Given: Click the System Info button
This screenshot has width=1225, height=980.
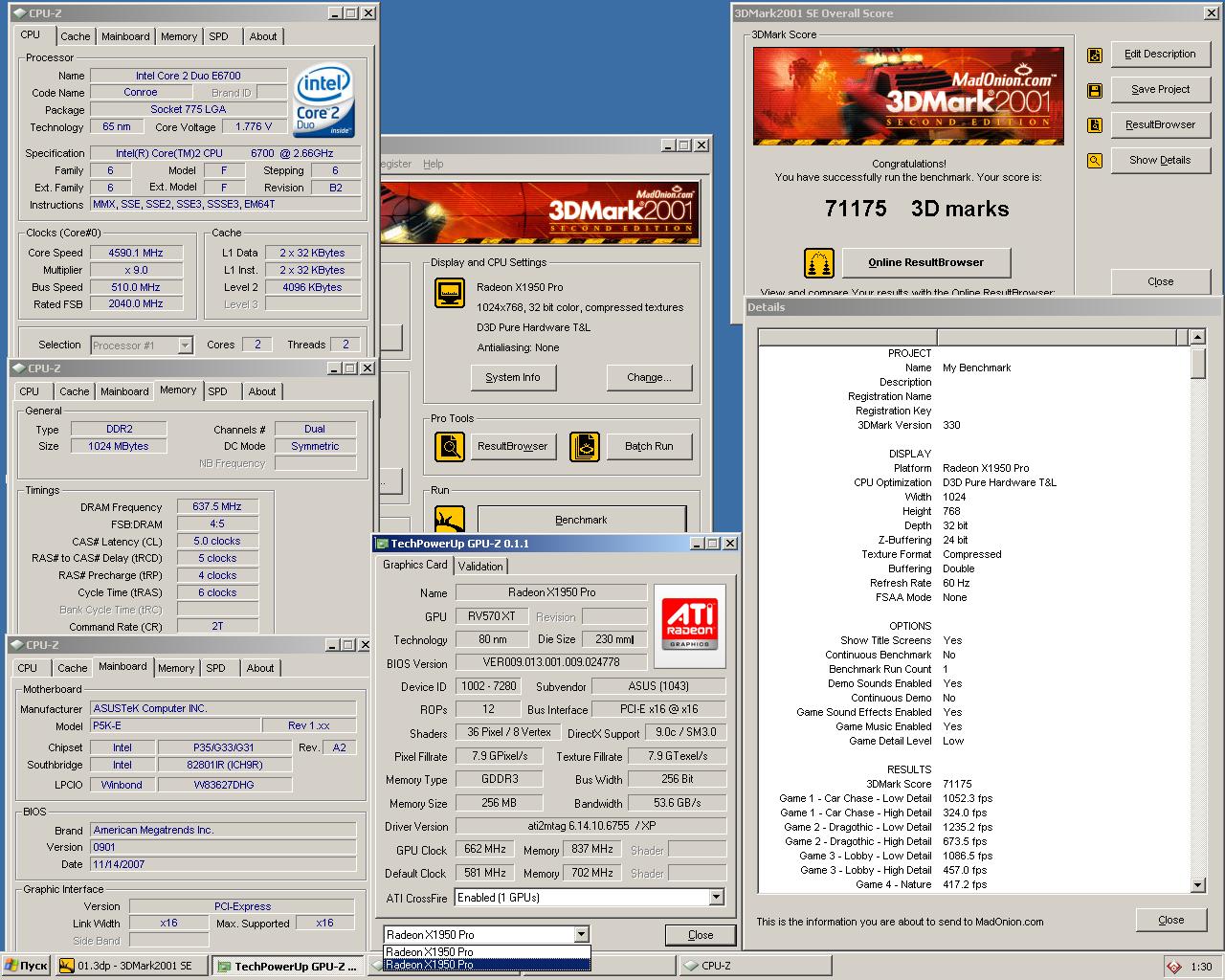Looking at the screenshot, I should pyautogui.click(x=513, y=377).
